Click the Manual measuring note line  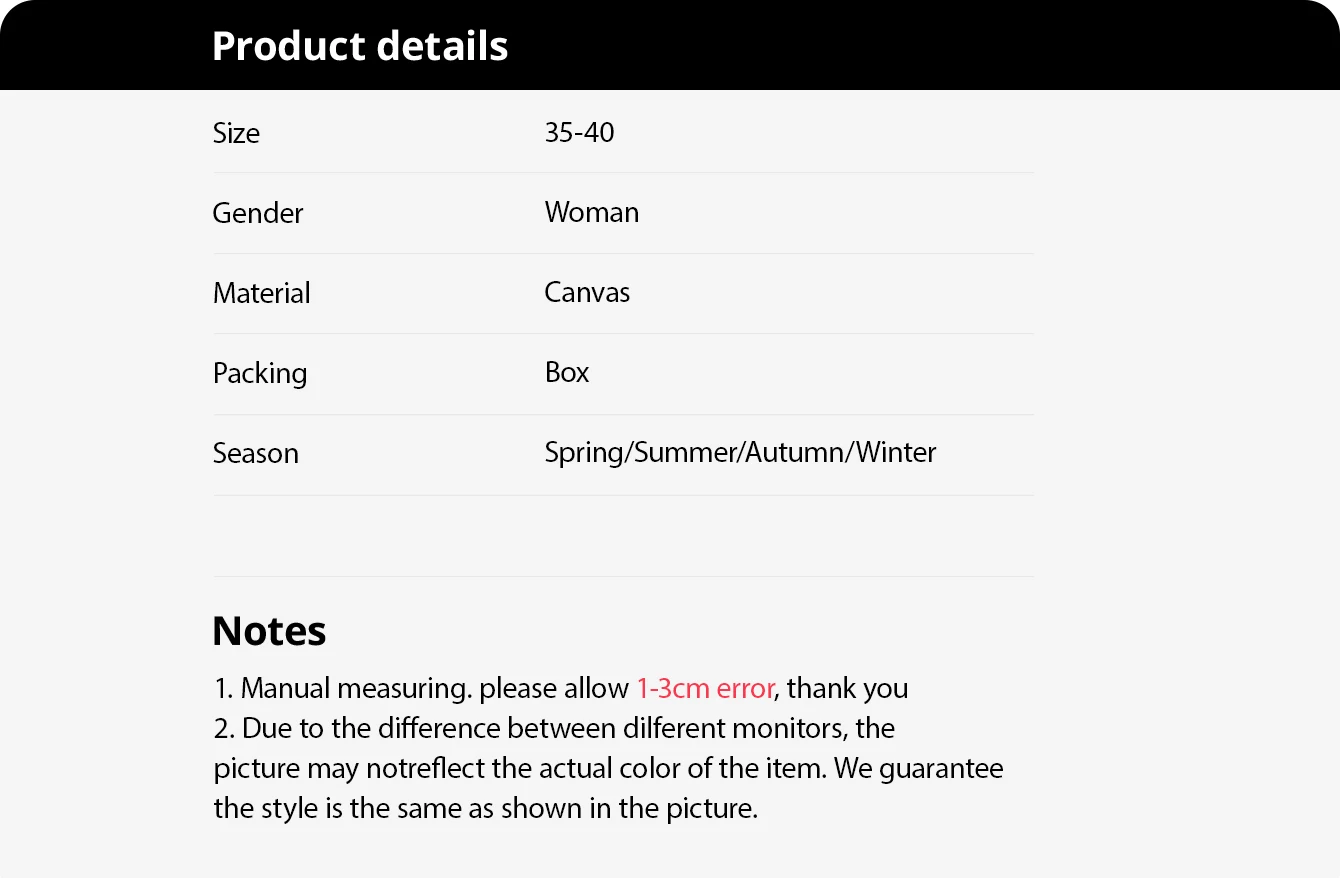coord(420,688)
